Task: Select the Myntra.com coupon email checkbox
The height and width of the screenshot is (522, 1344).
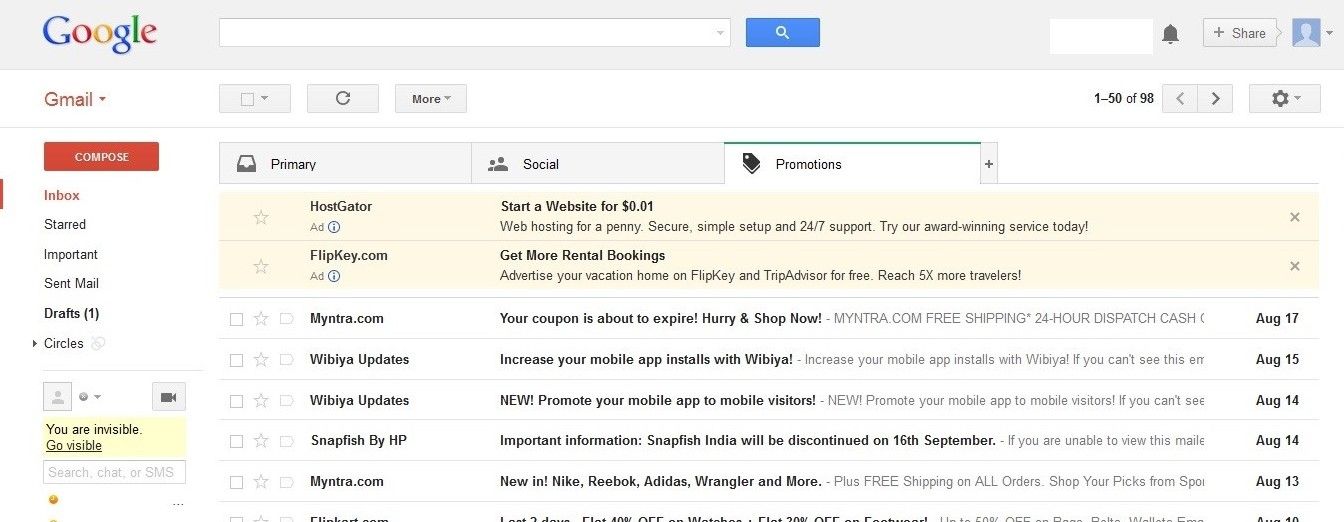Action: click(x=236, y=319)
